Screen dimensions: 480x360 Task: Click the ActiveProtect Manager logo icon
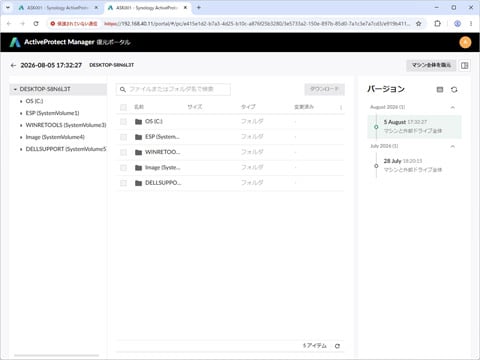coord(15,42)
